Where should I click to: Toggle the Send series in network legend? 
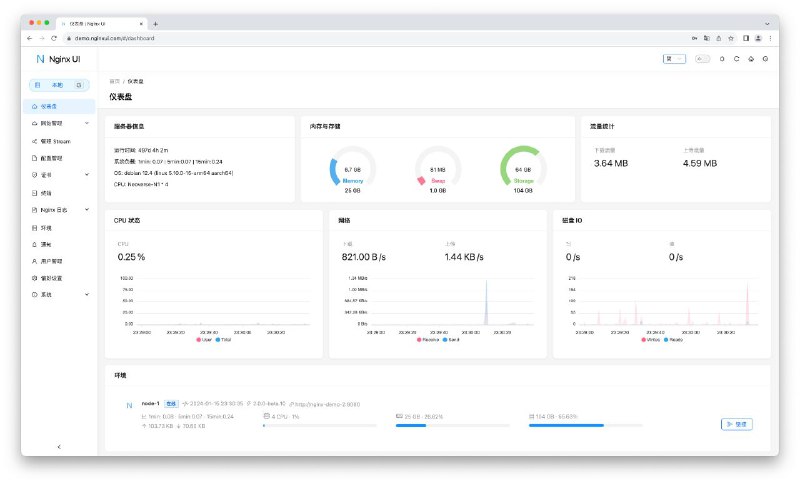pos(451,340)
